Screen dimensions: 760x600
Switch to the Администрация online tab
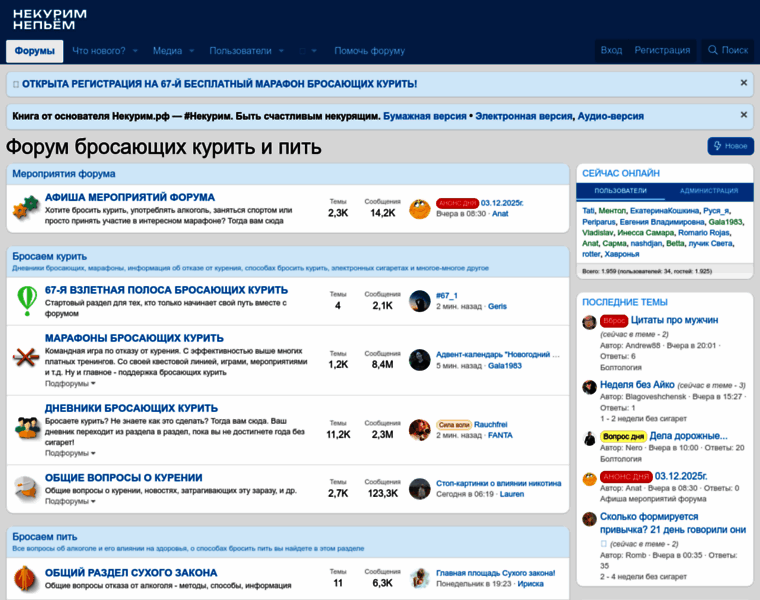tap(709, 191)
